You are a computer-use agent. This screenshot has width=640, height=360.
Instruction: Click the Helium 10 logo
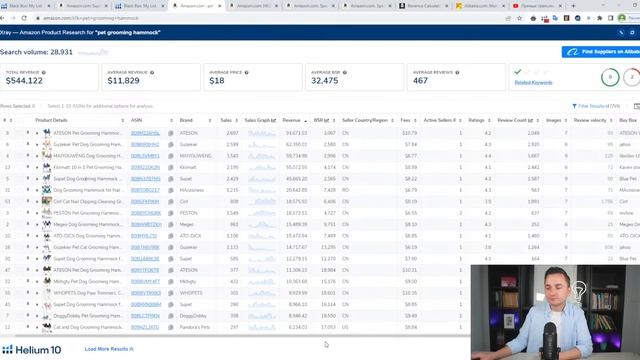pos(31,350)
